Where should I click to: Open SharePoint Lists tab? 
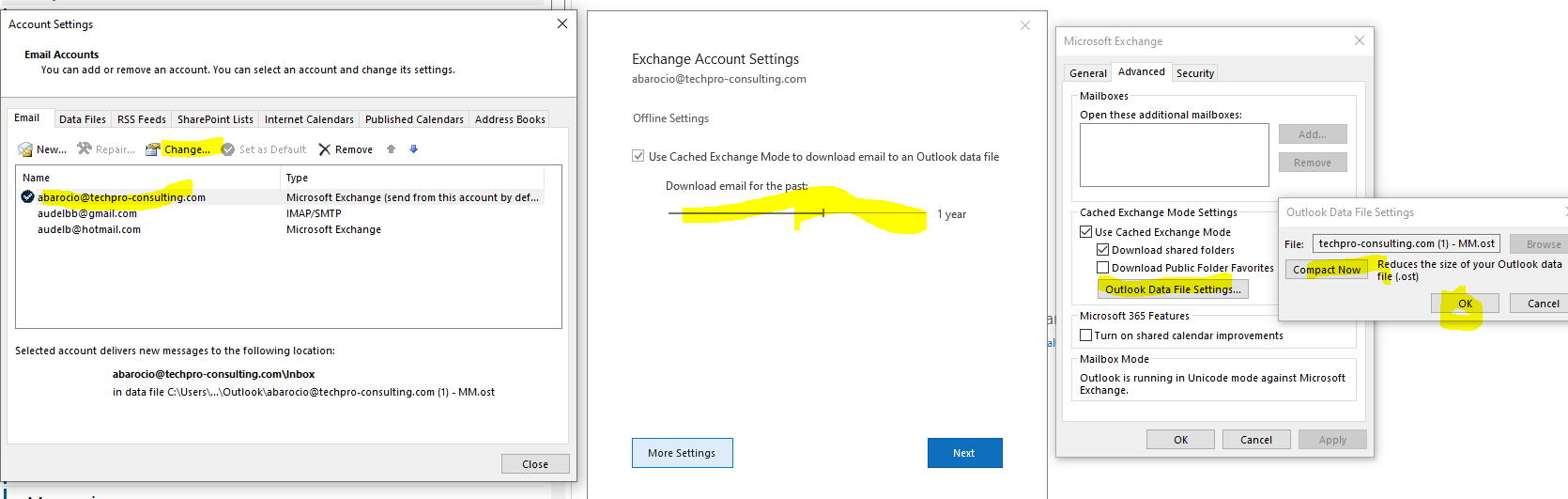pyautogui.click(x=215, y=119)
